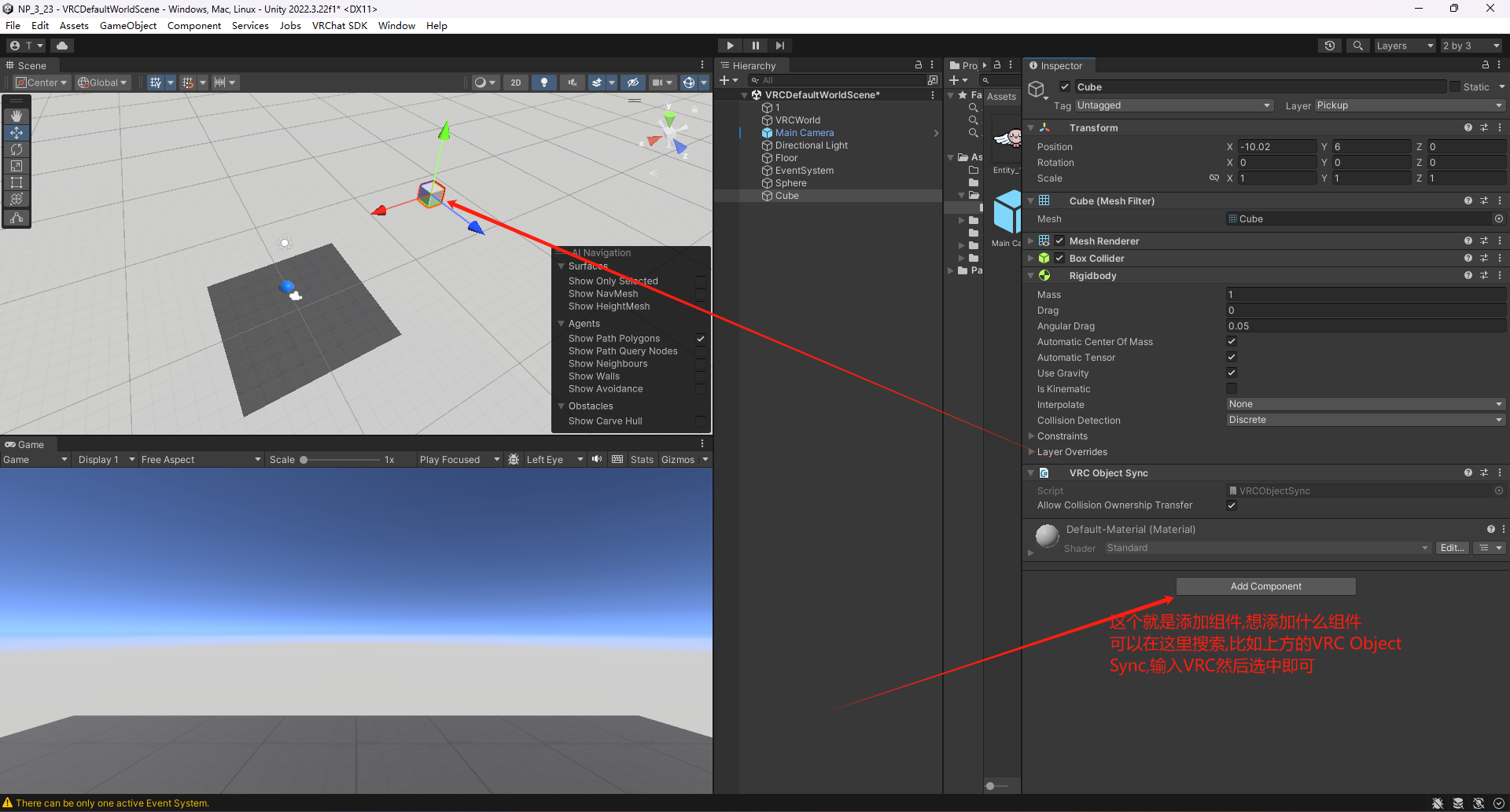The width and height of the screenshot is (1510, 812).
Task: Open the Play Focused dropdown
Action: coord(459,460)
